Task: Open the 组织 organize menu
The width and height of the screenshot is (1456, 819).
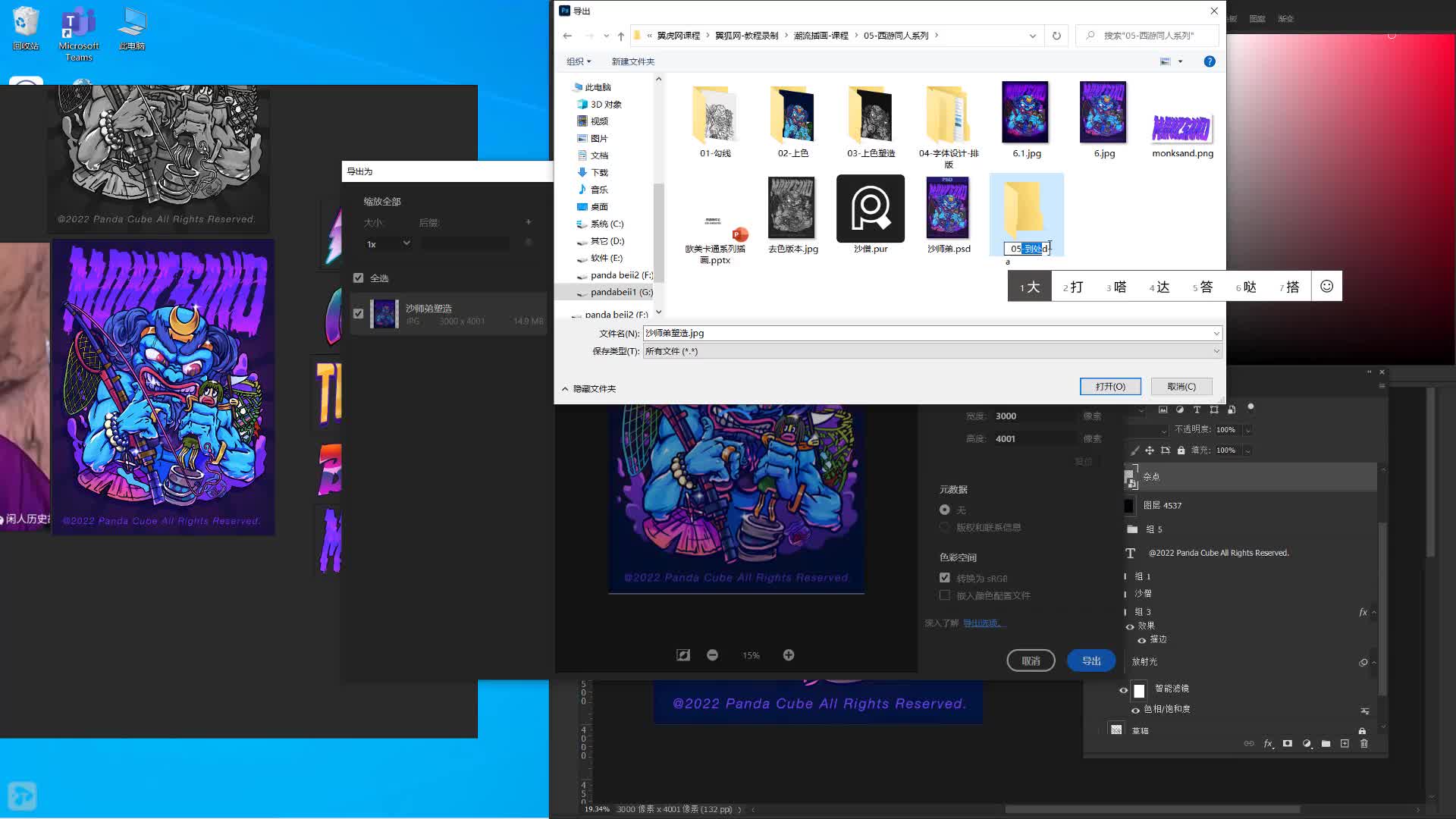Action: (579, 61)
